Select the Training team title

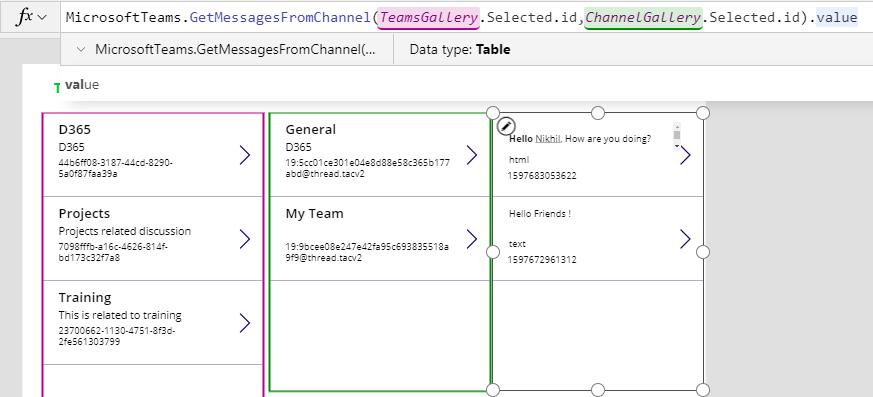coord(85,297)
